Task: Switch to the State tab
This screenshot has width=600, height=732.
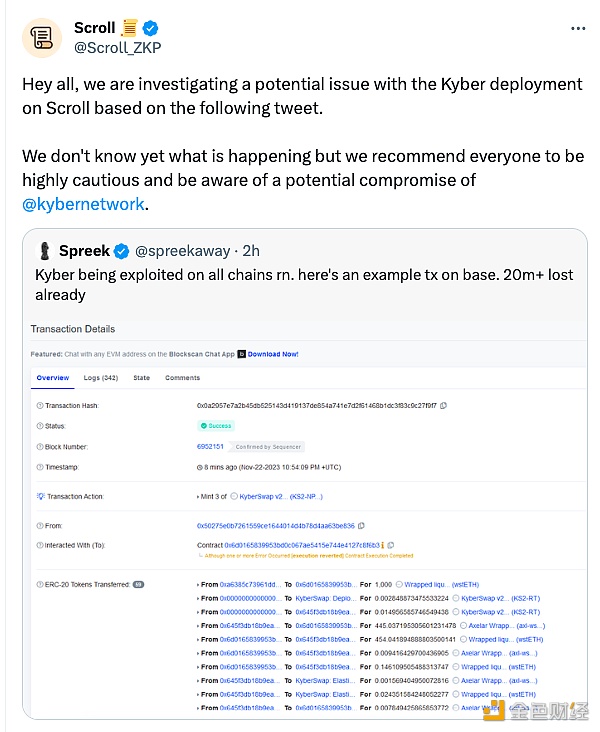Action: (x=141, y=378)
